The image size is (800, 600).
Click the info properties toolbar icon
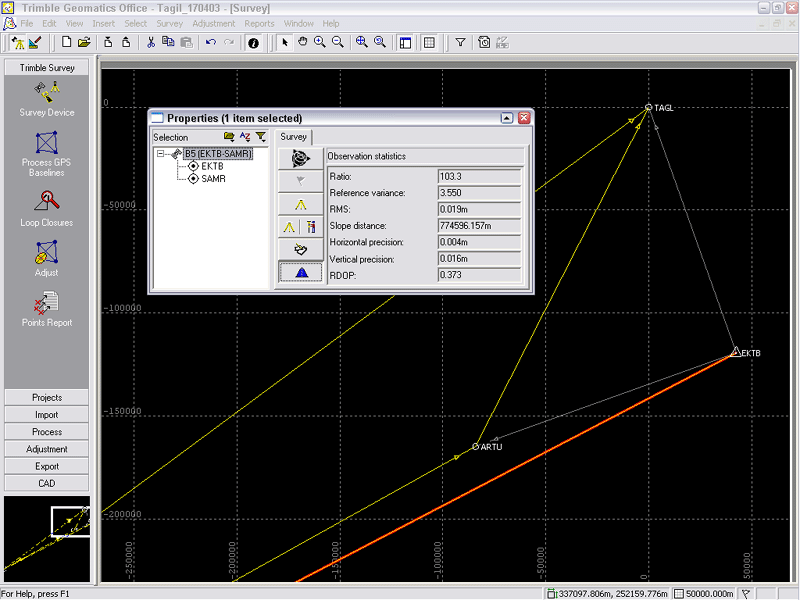pyautogui.click(x=253, y=43)
